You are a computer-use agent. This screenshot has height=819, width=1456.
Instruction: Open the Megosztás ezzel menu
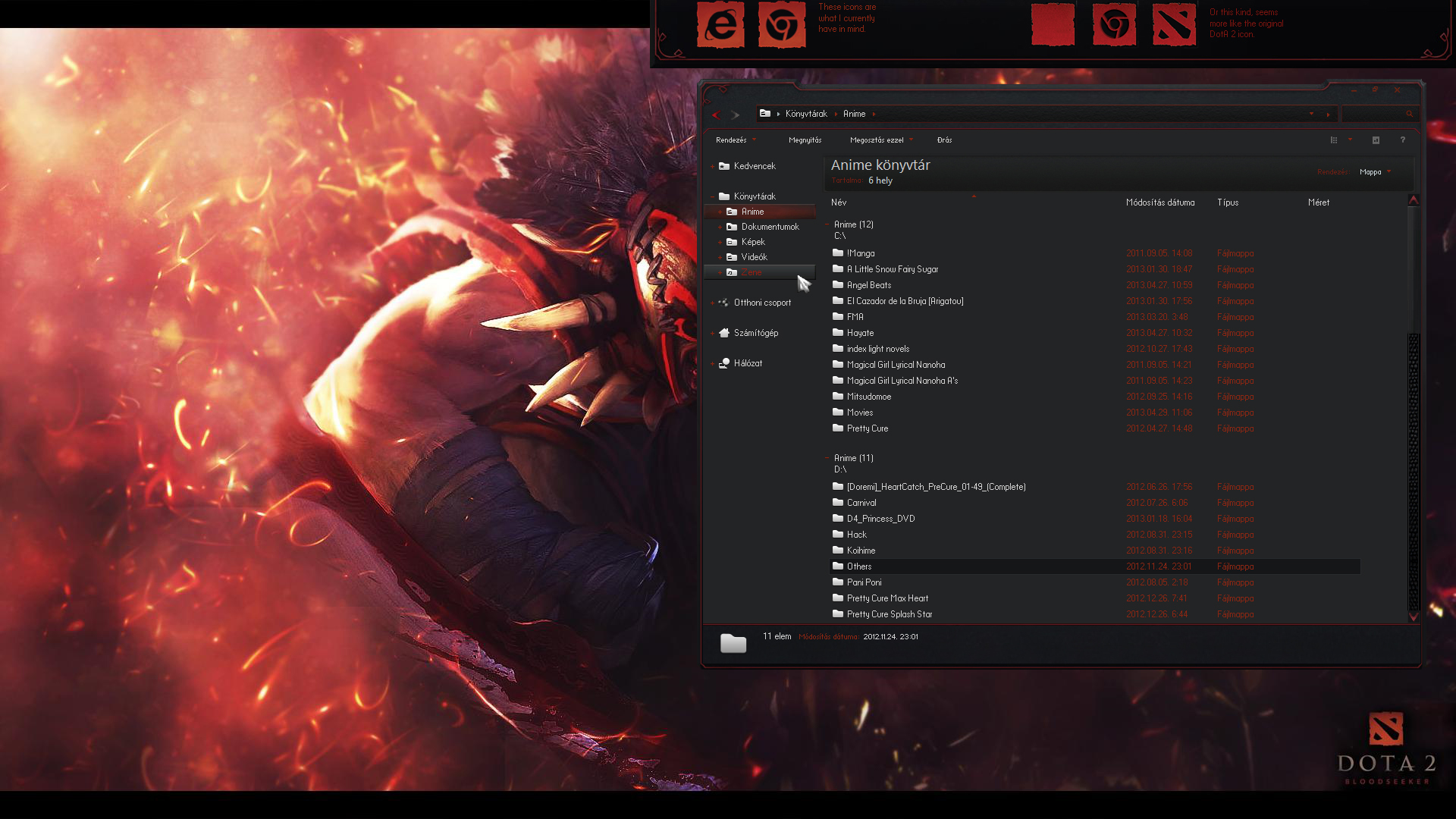pos(876,140)
